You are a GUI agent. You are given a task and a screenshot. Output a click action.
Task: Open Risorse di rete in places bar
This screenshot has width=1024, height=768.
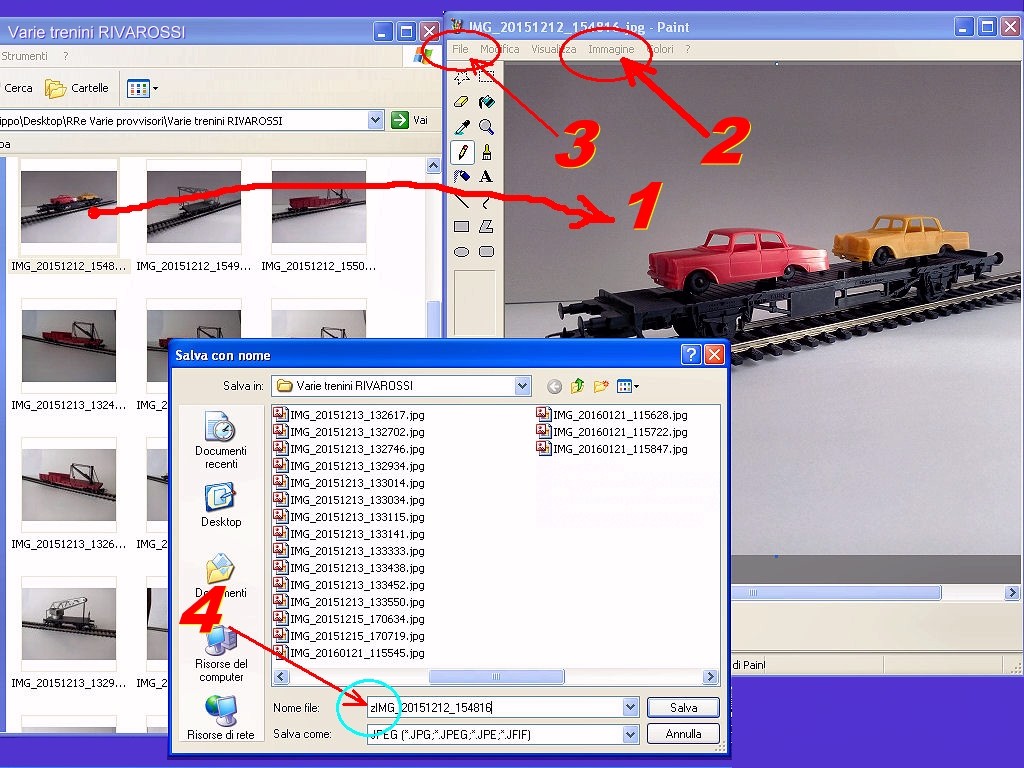[x=221, y=717]
